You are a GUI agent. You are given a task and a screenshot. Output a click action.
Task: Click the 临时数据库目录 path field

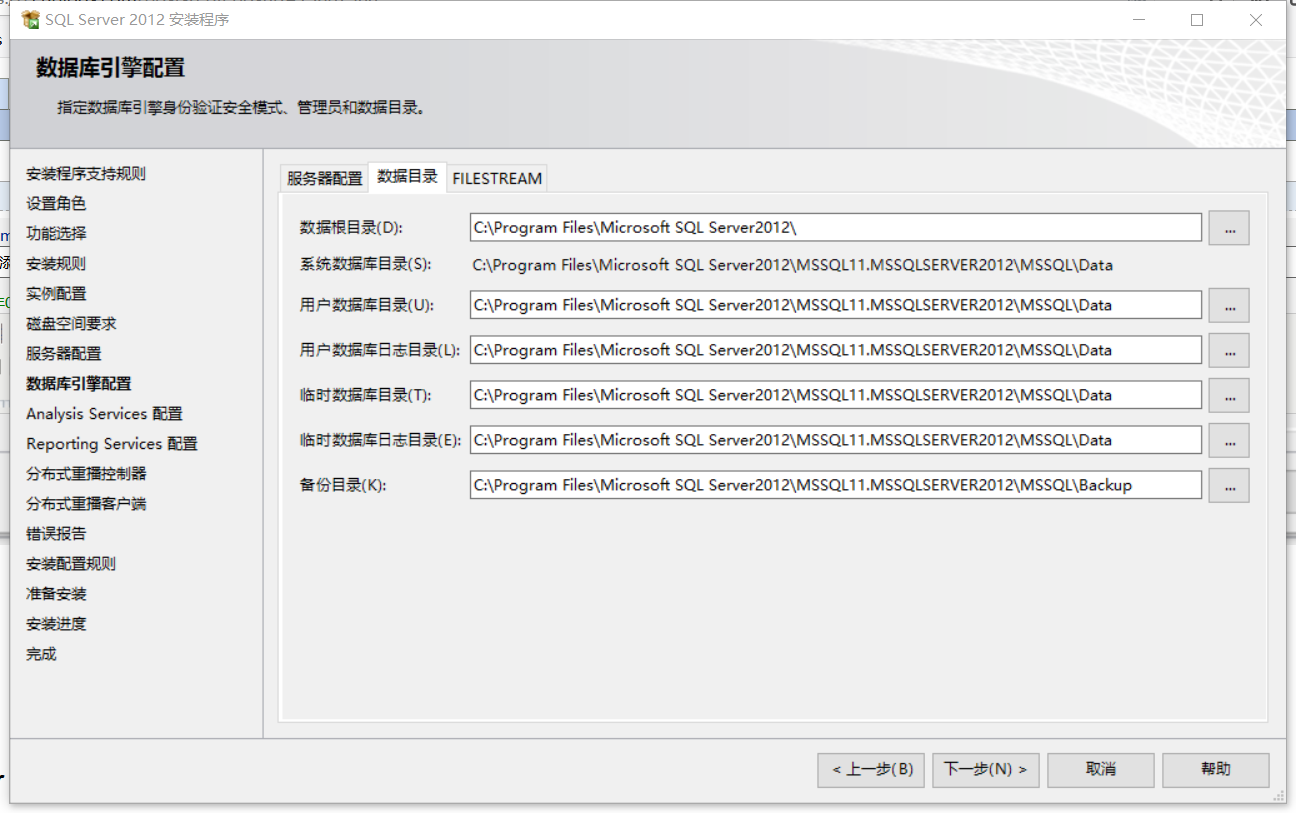click(x=835, y=395)
